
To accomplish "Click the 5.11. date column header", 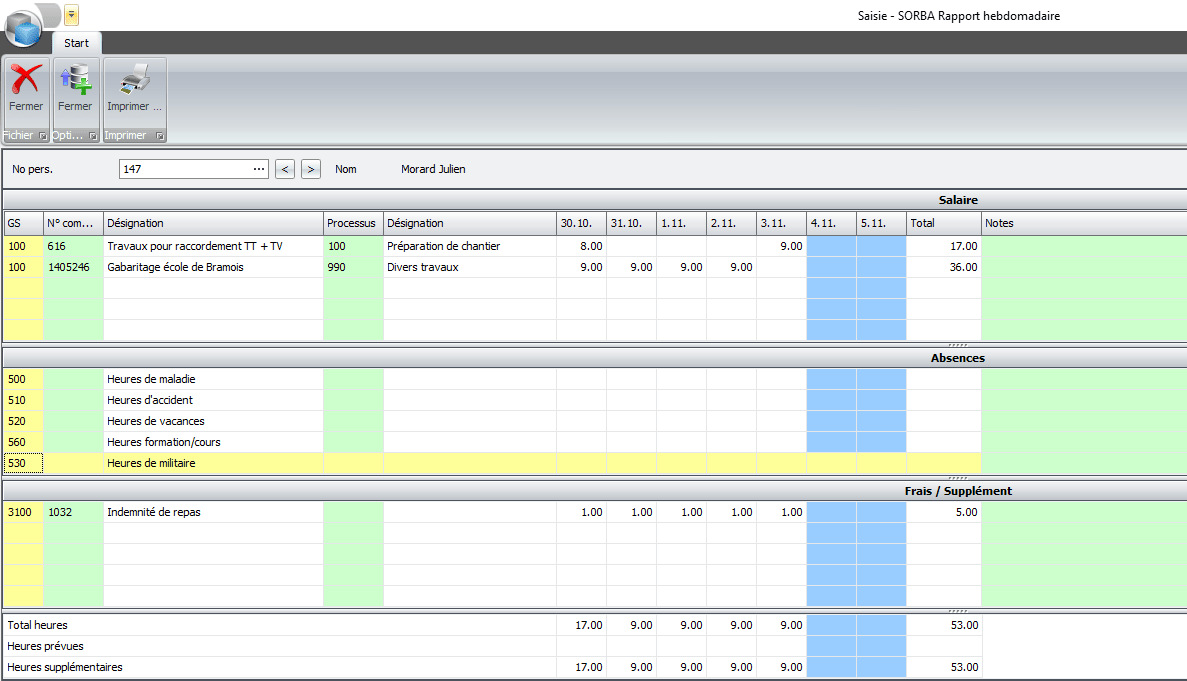I will coord(881,223).
